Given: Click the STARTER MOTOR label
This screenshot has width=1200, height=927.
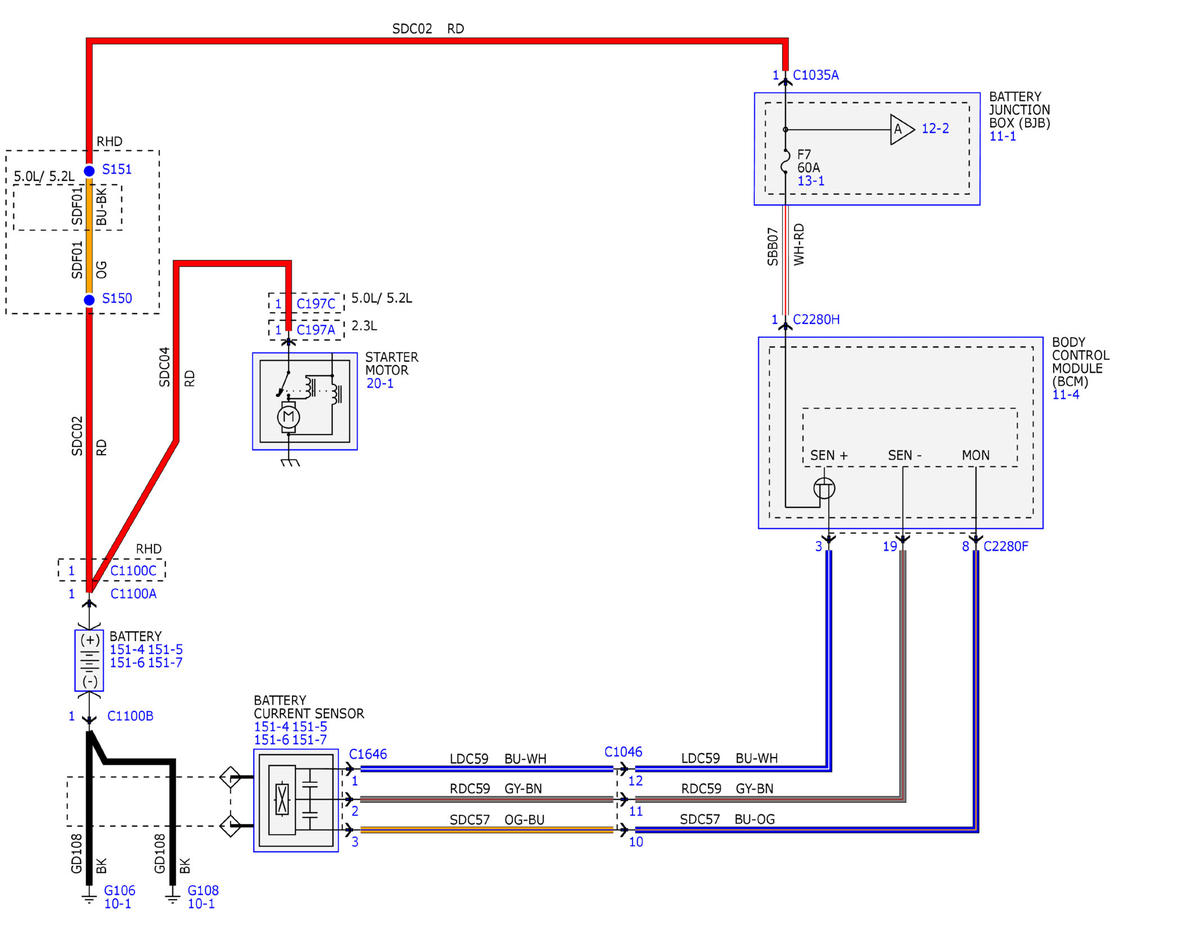Looking at the screenshot, I should pyautogui.click(x=392, y=364).
